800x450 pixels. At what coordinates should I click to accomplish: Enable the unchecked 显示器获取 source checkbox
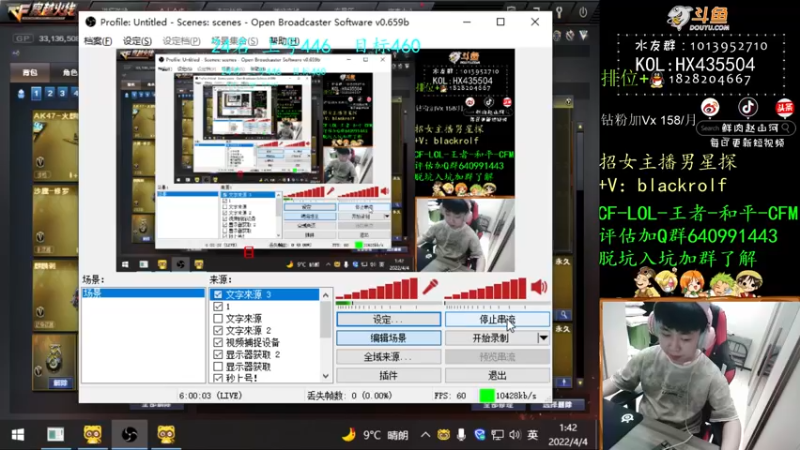point(218,366)
